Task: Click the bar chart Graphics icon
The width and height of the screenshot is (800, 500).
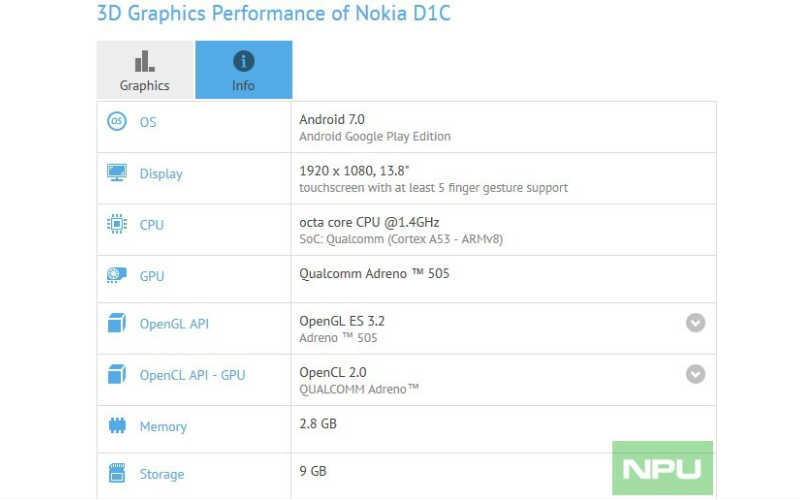Action: [145, 61]
